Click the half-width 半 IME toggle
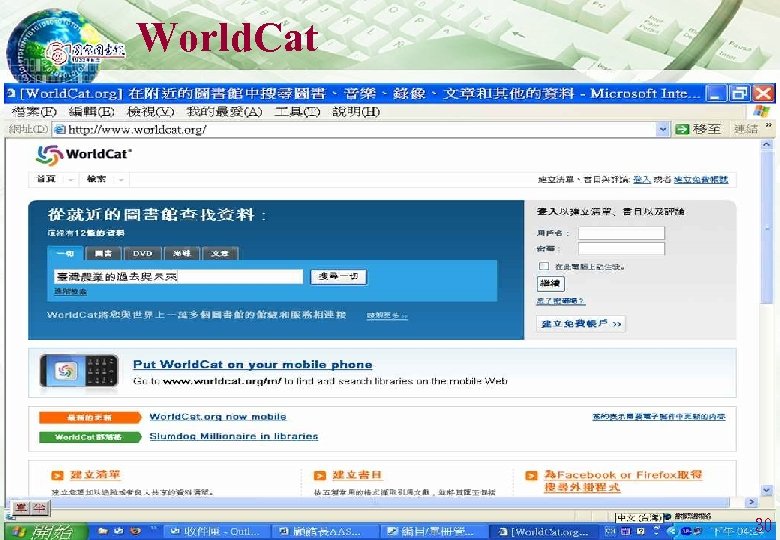780x540 pixels. [x=39, y=508]
